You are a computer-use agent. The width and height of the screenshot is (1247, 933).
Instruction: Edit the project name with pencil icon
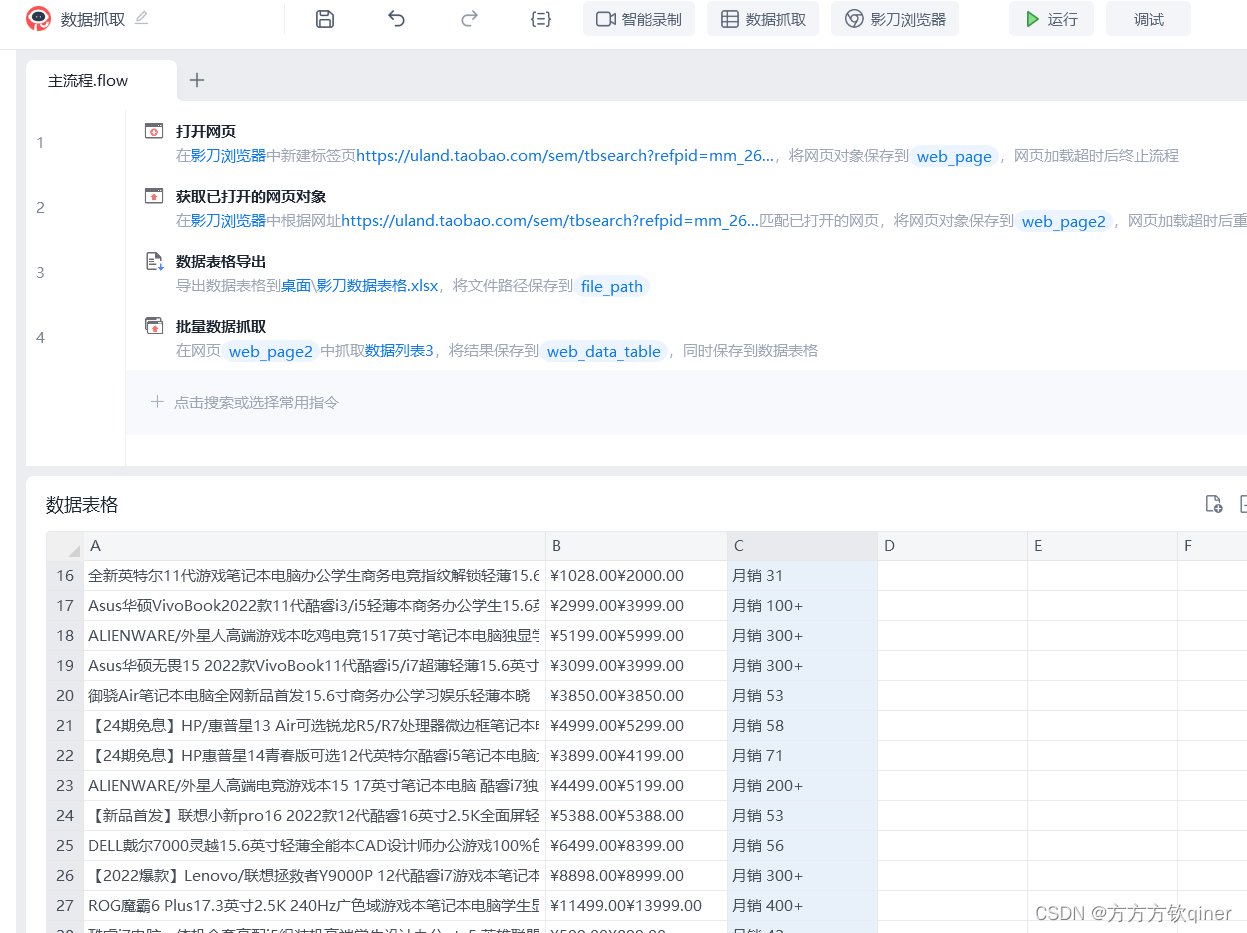[142, 18]
